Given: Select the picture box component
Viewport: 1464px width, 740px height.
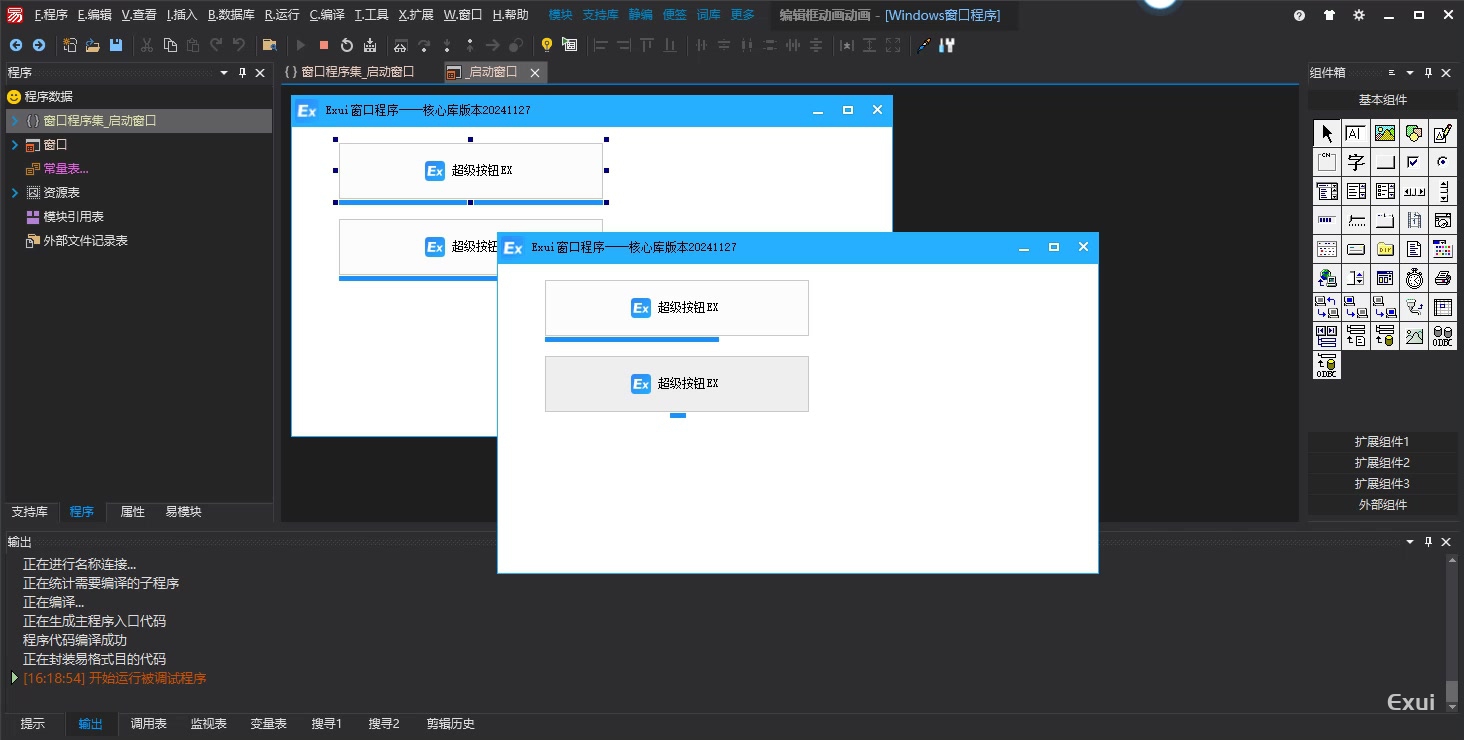Looking at the screenshot, I should click(x=1385, y=133).
